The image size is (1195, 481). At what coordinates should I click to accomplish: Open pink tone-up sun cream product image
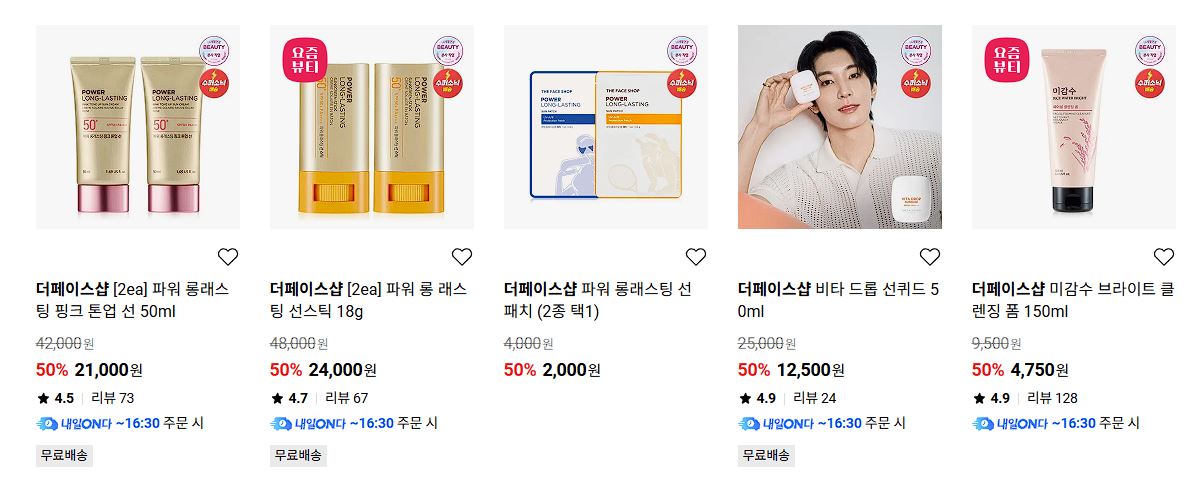coord(138,127)
